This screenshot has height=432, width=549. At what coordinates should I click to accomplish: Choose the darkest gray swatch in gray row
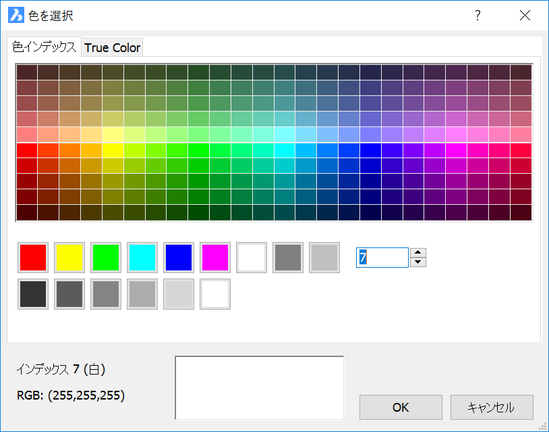33,294
